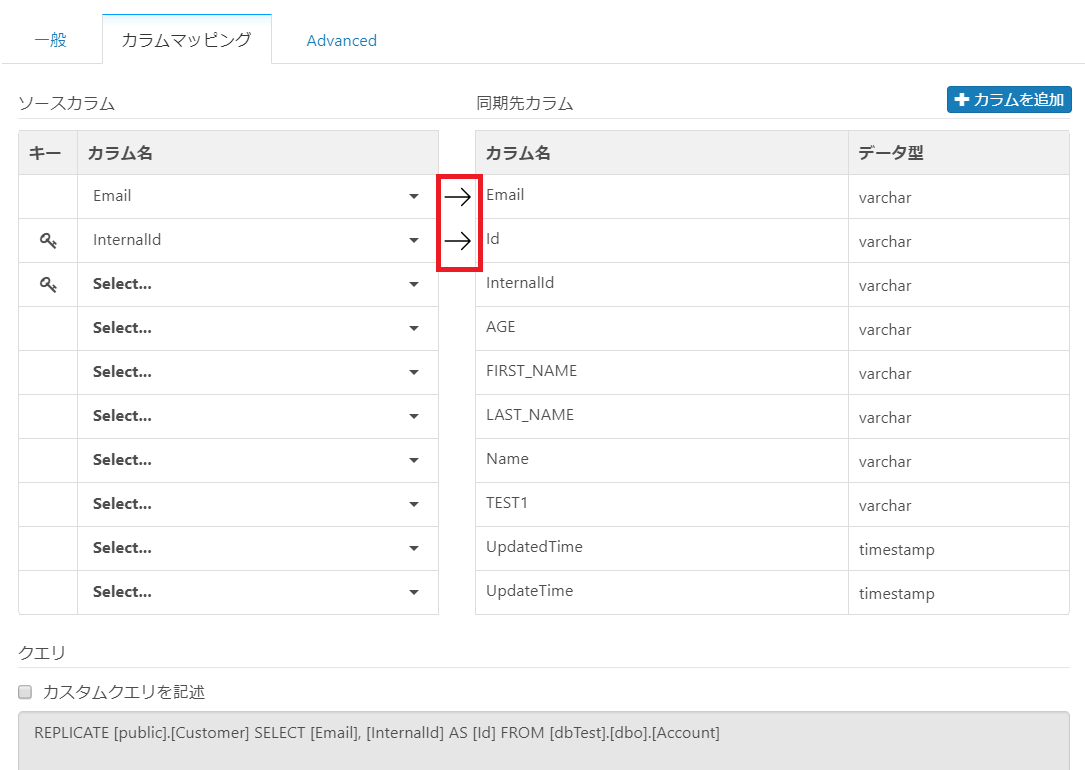
Task: Click the plus icon on カラムを追加 button
Action: click(x=962, y=100)
